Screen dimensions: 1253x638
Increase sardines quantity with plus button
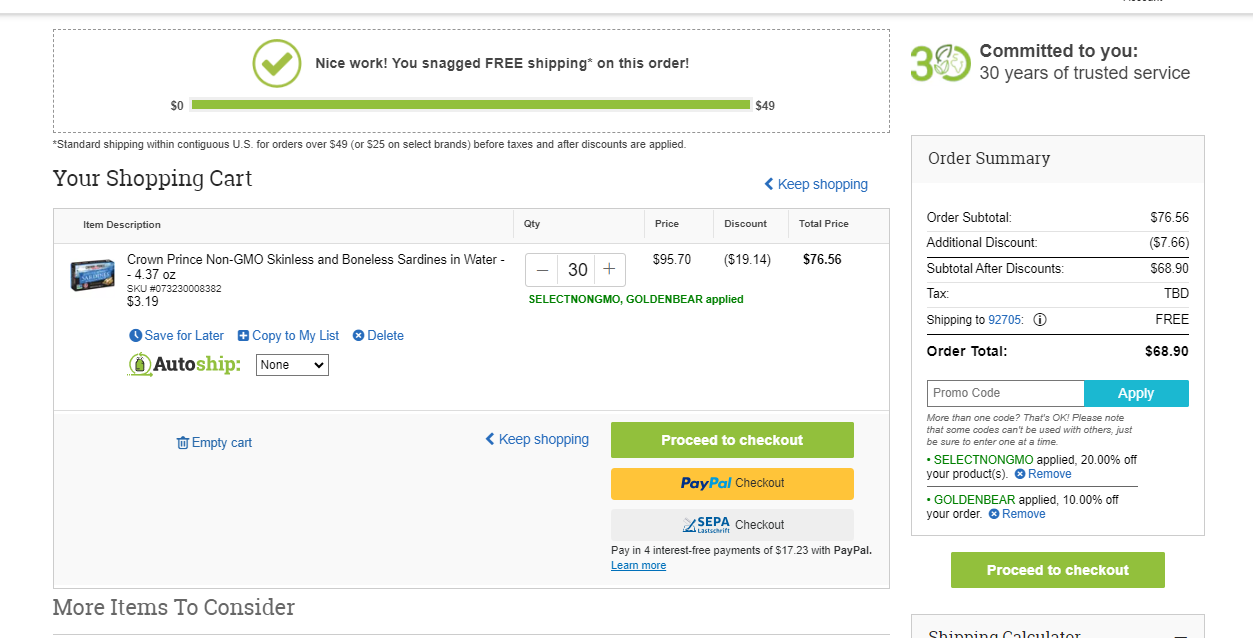pyautogui.click(x=609, y=270)
